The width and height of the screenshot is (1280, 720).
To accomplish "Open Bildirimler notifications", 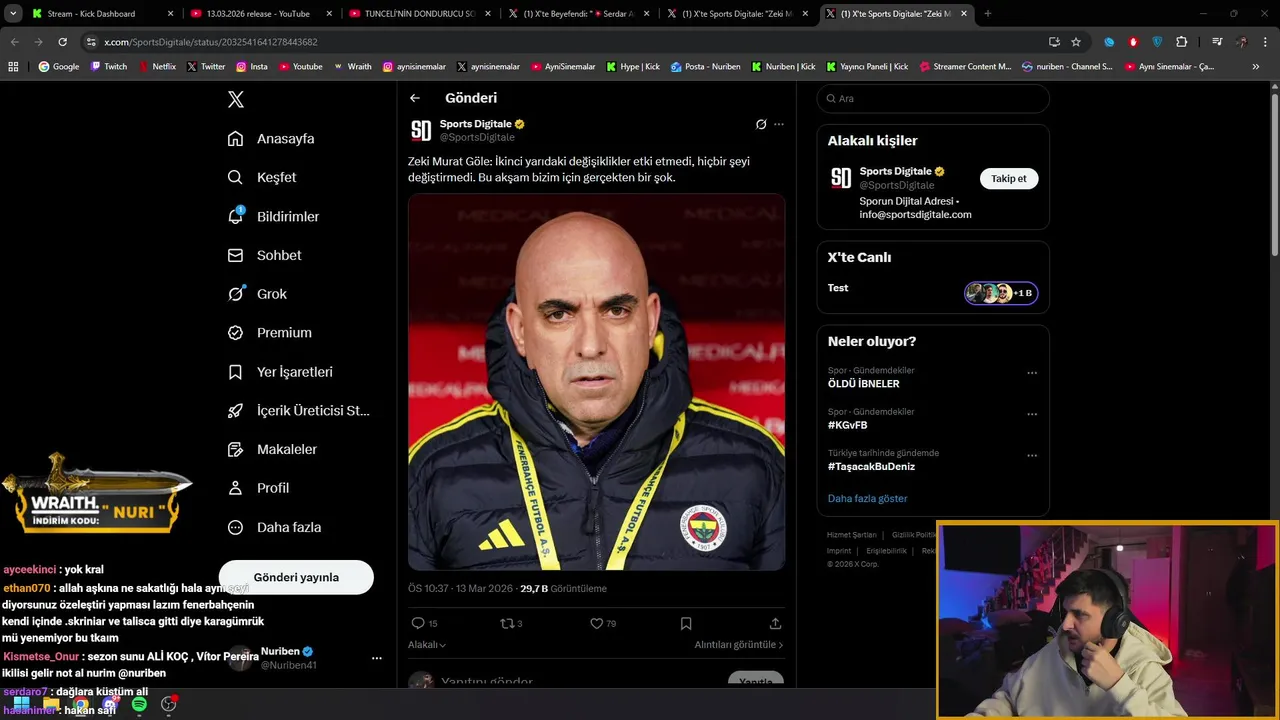I will tap(273, 216).
